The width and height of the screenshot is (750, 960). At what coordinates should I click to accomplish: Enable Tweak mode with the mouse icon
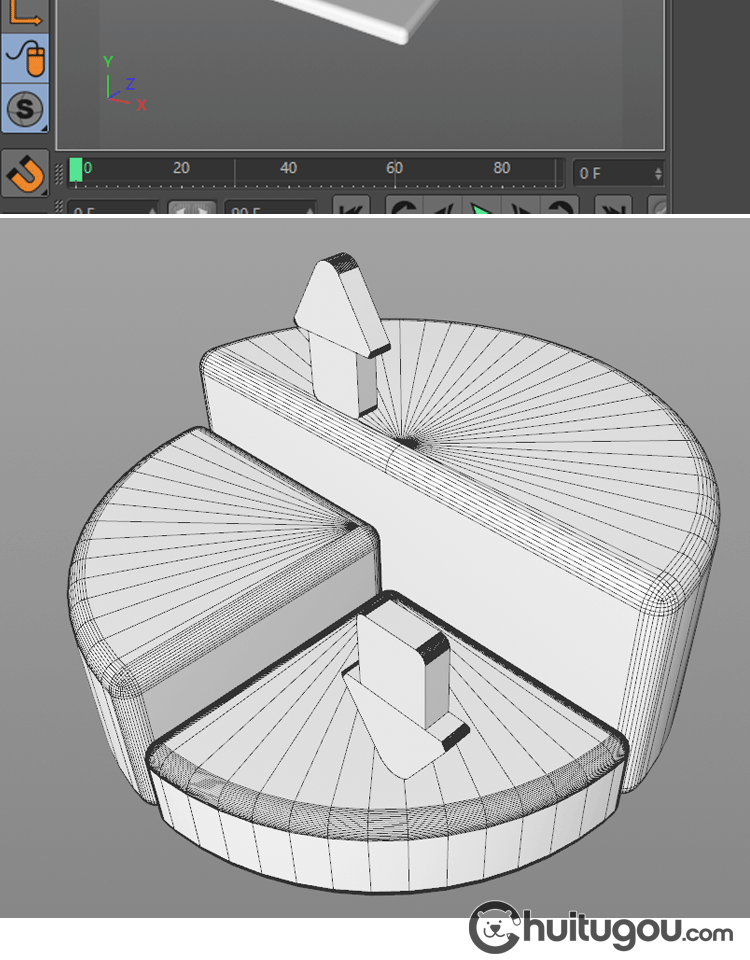click(24, 58)
